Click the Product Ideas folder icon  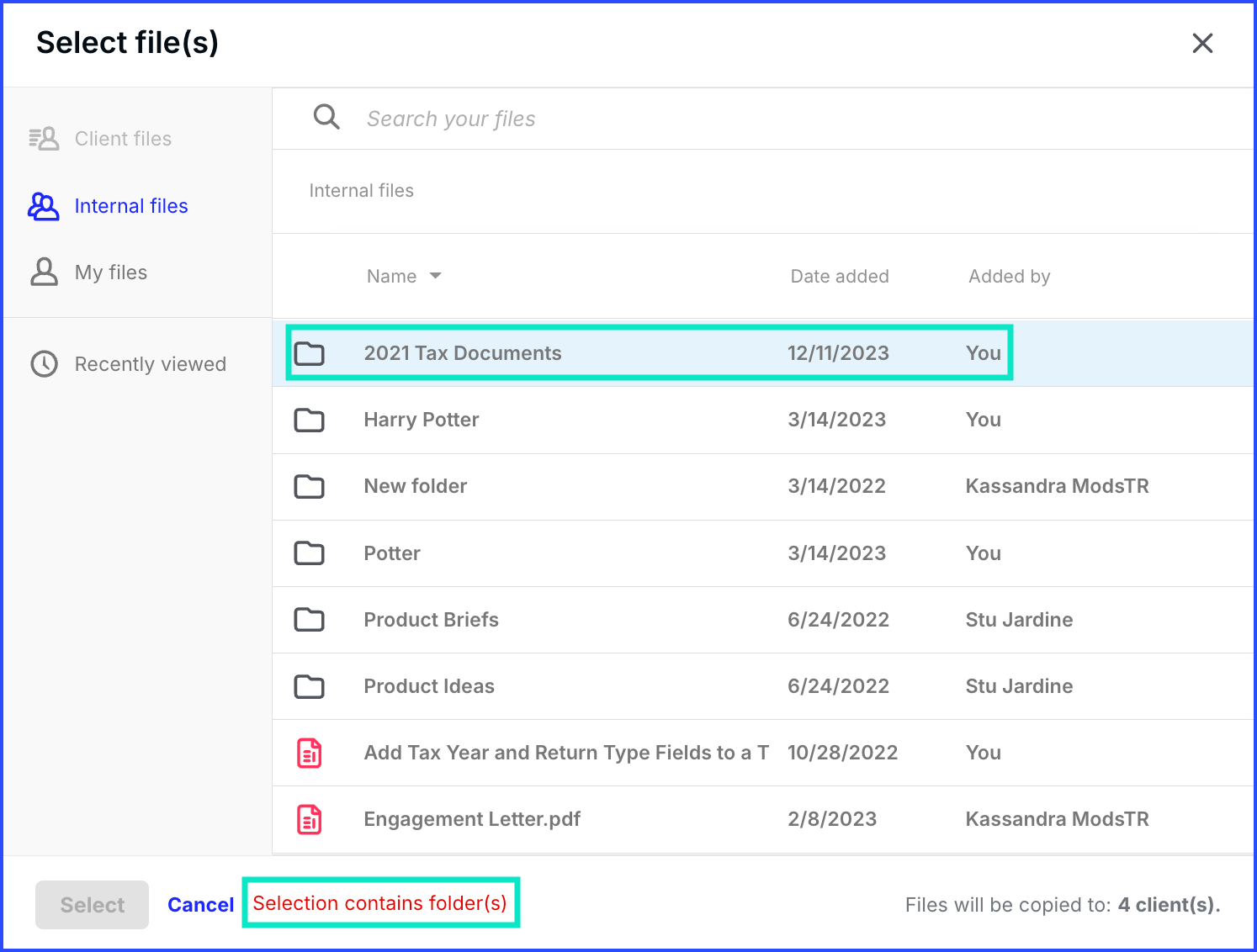tap(309, 686)
